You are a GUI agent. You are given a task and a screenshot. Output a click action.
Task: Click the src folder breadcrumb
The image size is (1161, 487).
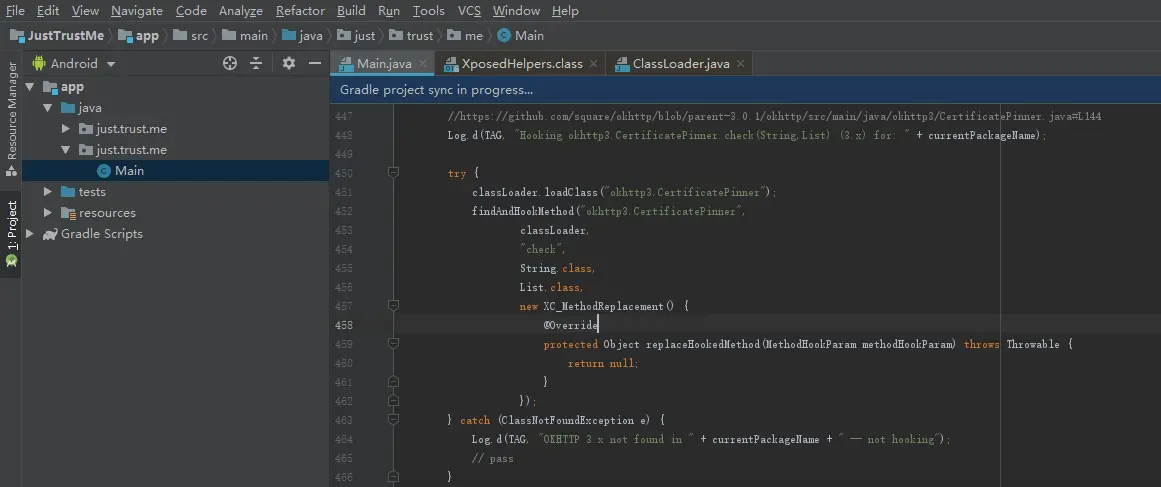191,36
